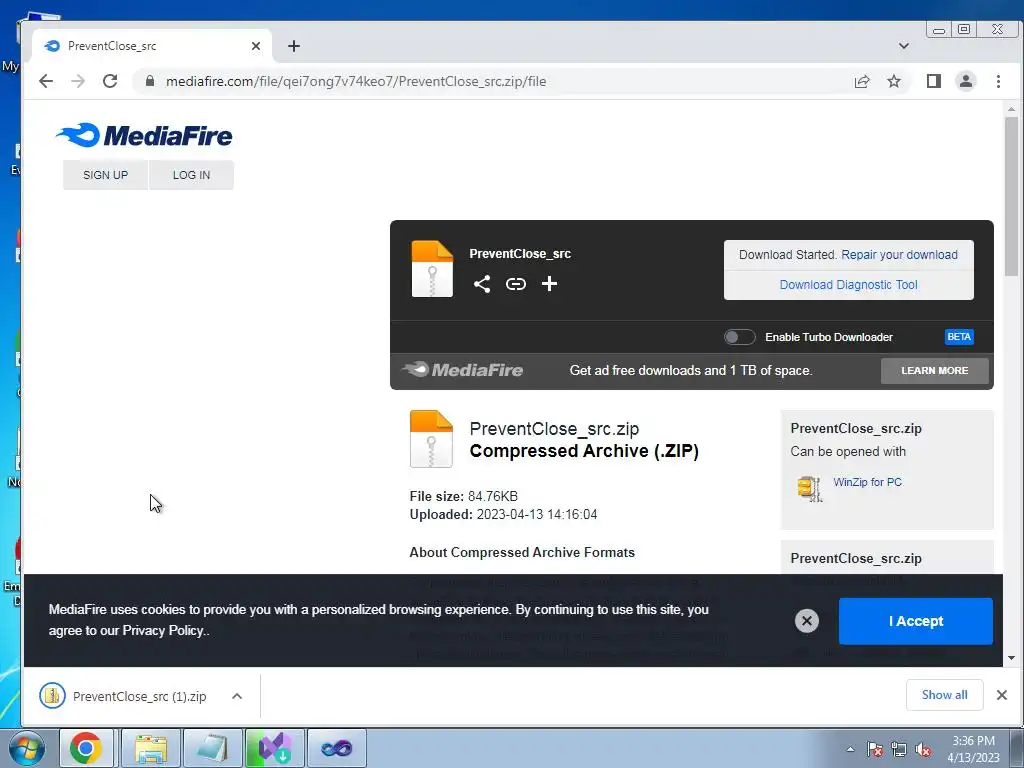Dismiss cookie notice with X button

807,620
